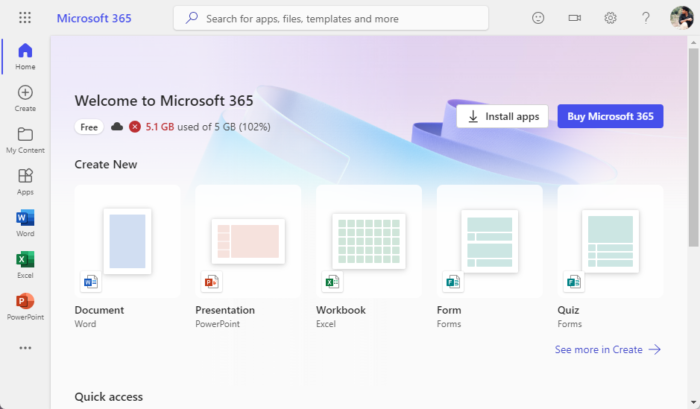The height and width of the screenshot is (409, 700).
Task: Open the Settings gear icon
Action: pos(610,18)
